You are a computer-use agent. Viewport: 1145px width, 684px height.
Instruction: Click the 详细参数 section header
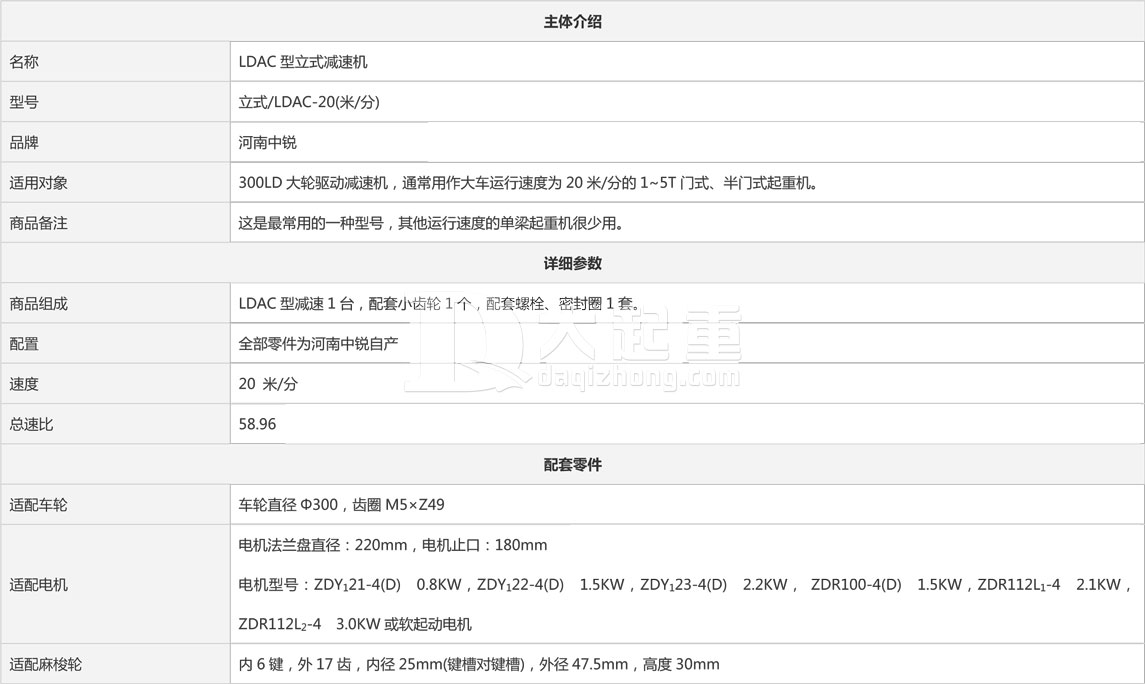click(572, 264)
